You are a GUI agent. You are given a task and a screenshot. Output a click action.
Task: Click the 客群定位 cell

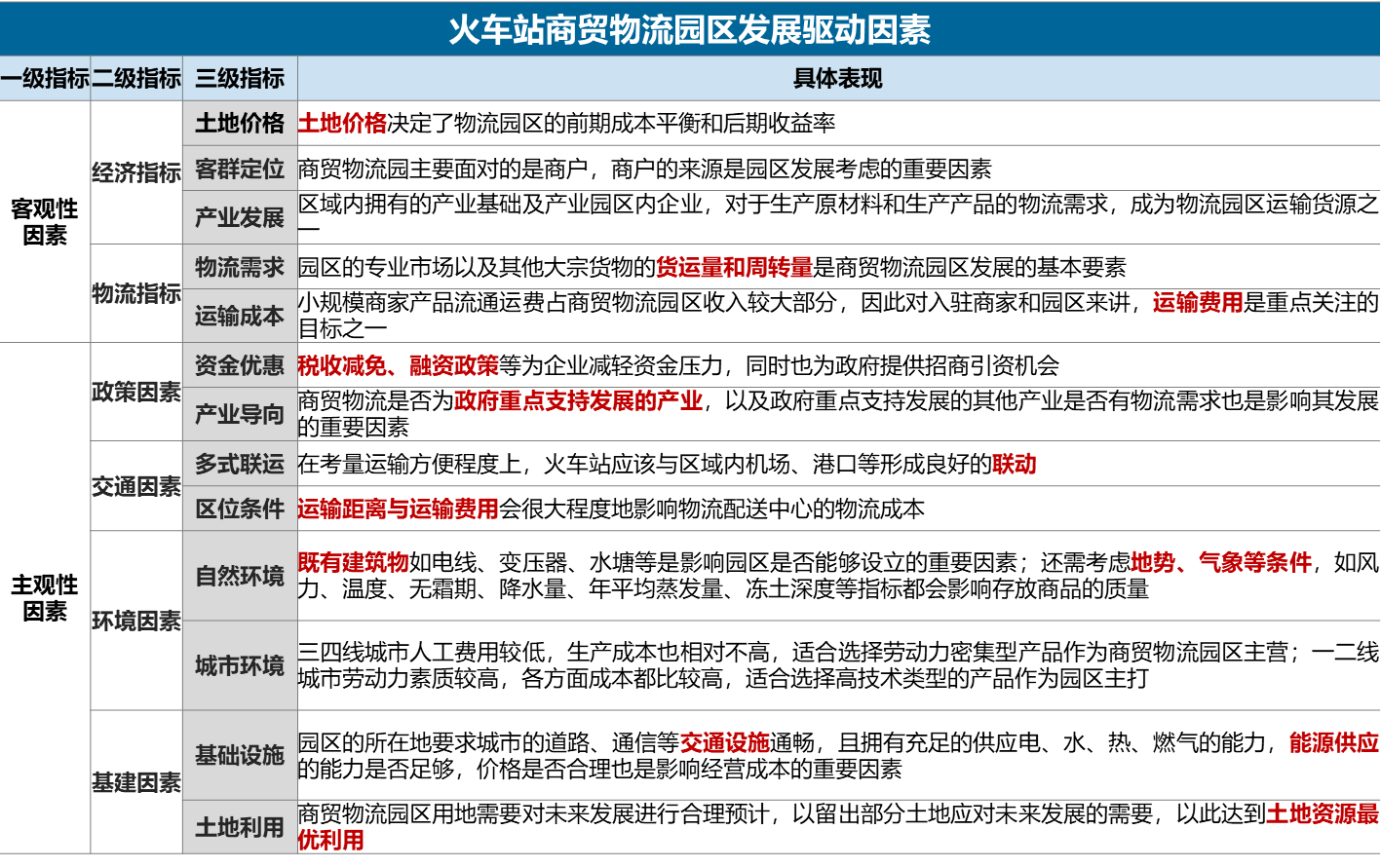240,169
